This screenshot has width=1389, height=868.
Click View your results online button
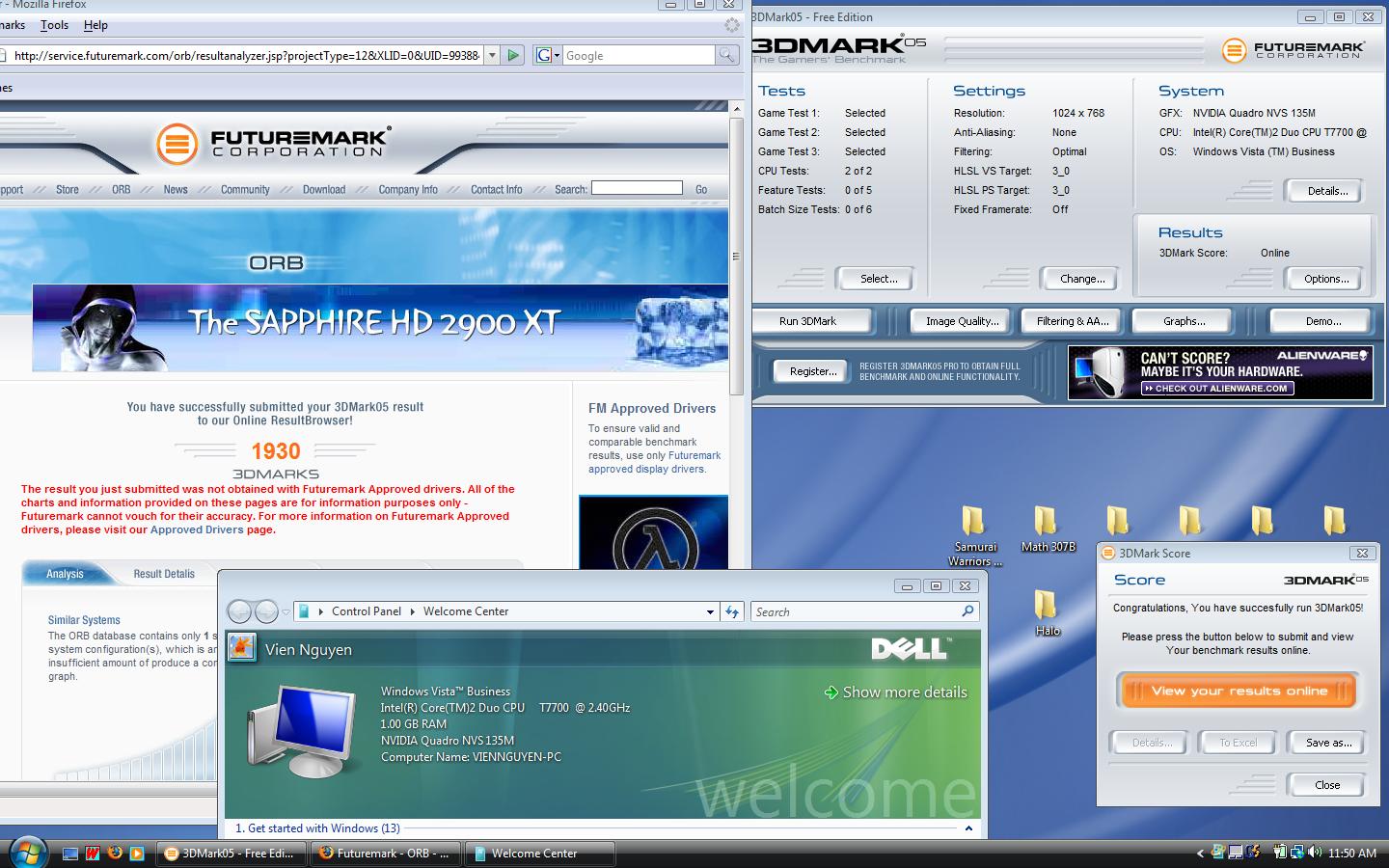pyautogui.click(x=1239, y=691)
